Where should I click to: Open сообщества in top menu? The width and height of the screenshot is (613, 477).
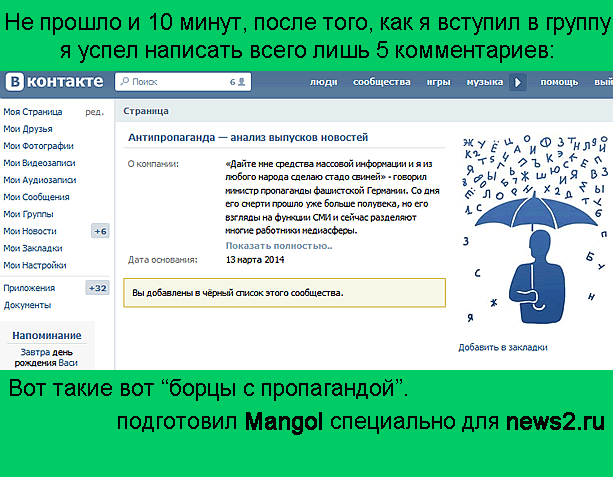coord(382,82)
